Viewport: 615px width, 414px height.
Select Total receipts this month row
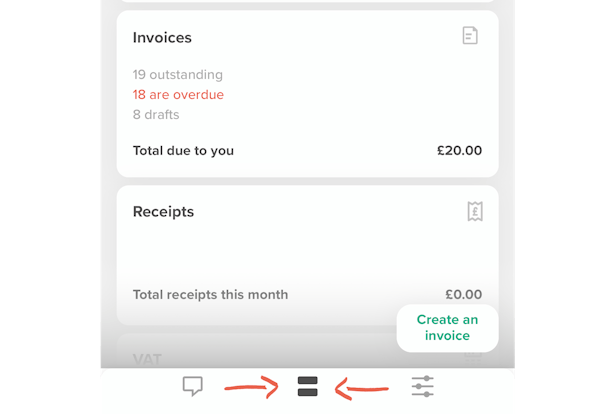pyautogui.click(x=307, y=294)
